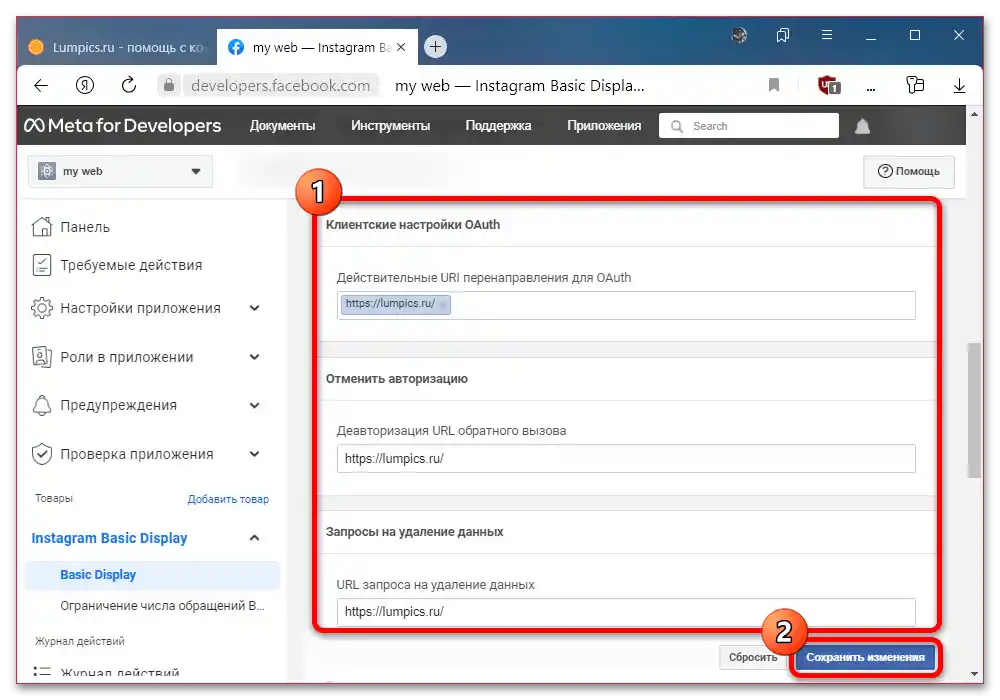Bookmark this page with the flag icon
Viewport: 1000px width, 700px height.
774,85
